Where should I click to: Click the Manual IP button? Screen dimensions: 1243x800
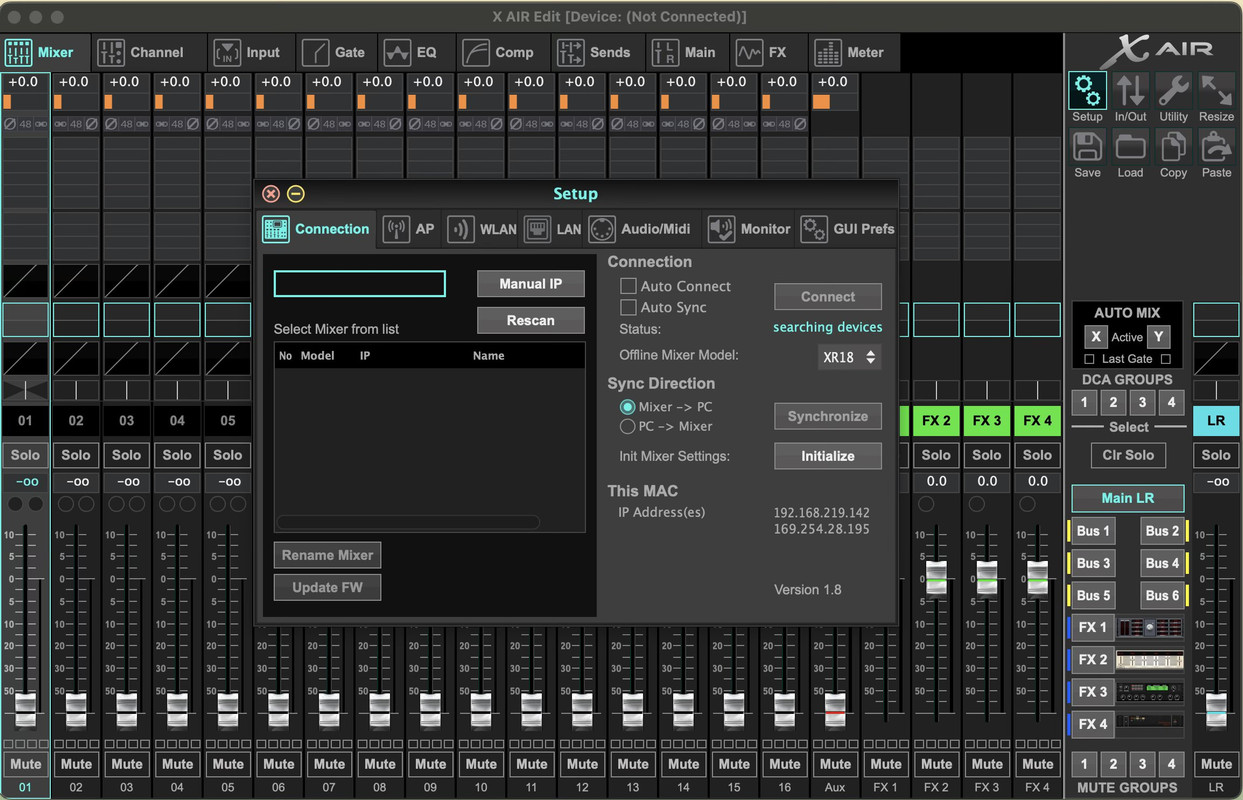point(530,284)
